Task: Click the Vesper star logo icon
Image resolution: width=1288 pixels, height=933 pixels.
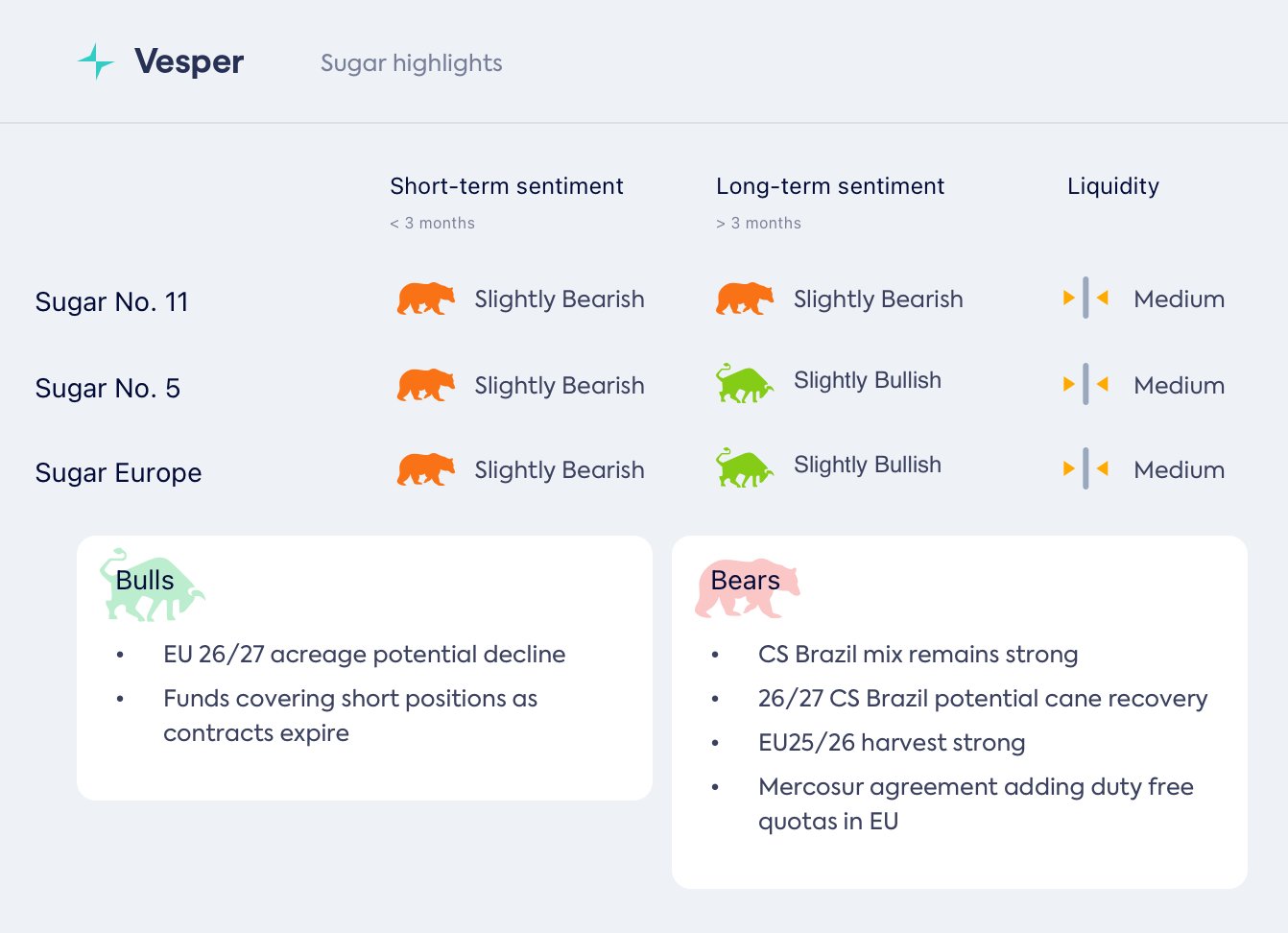Action: tap(96, 61)
